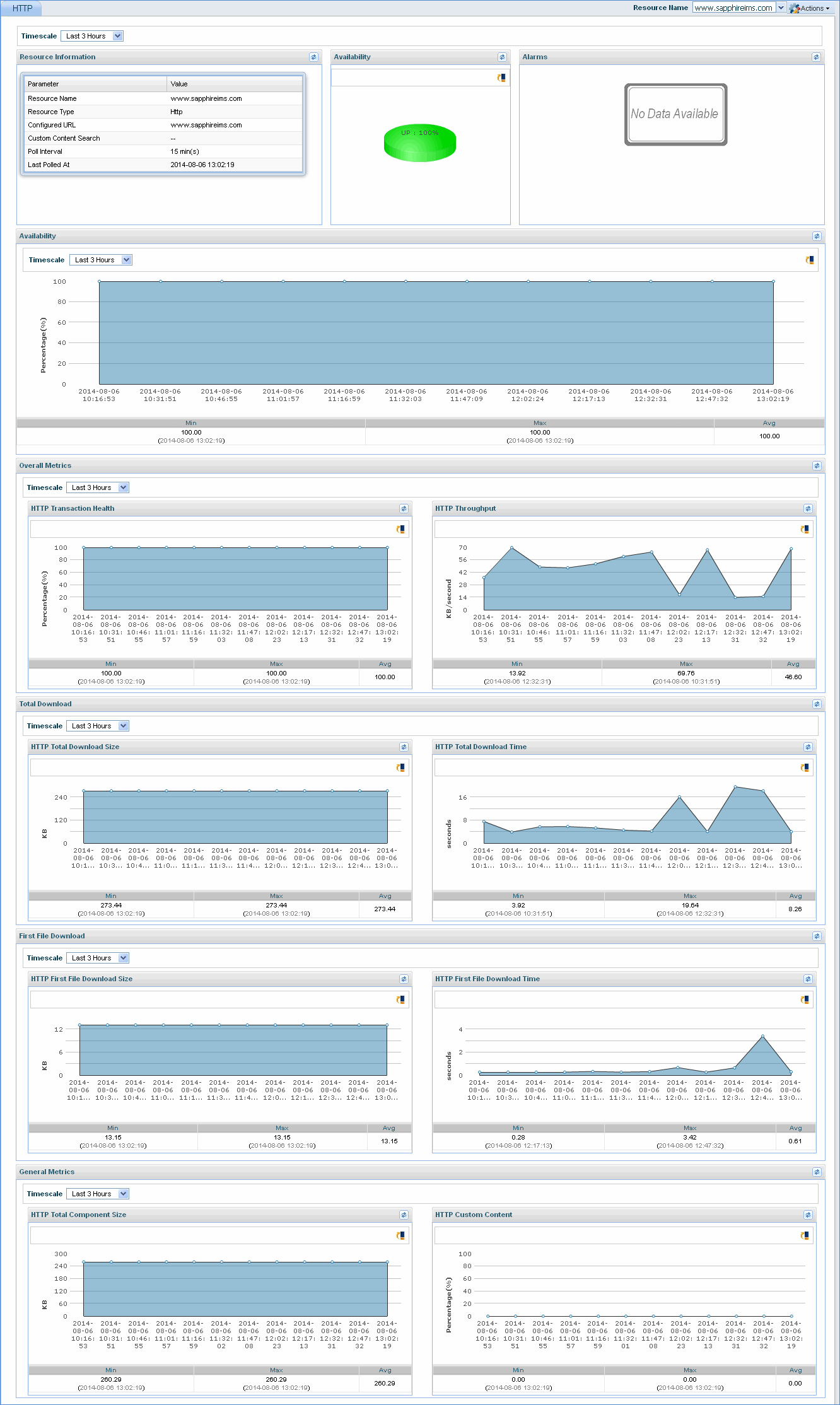Screen dimensions: 840x1405
Task: Export the Availability pie chart
Action: pos(501,78)
